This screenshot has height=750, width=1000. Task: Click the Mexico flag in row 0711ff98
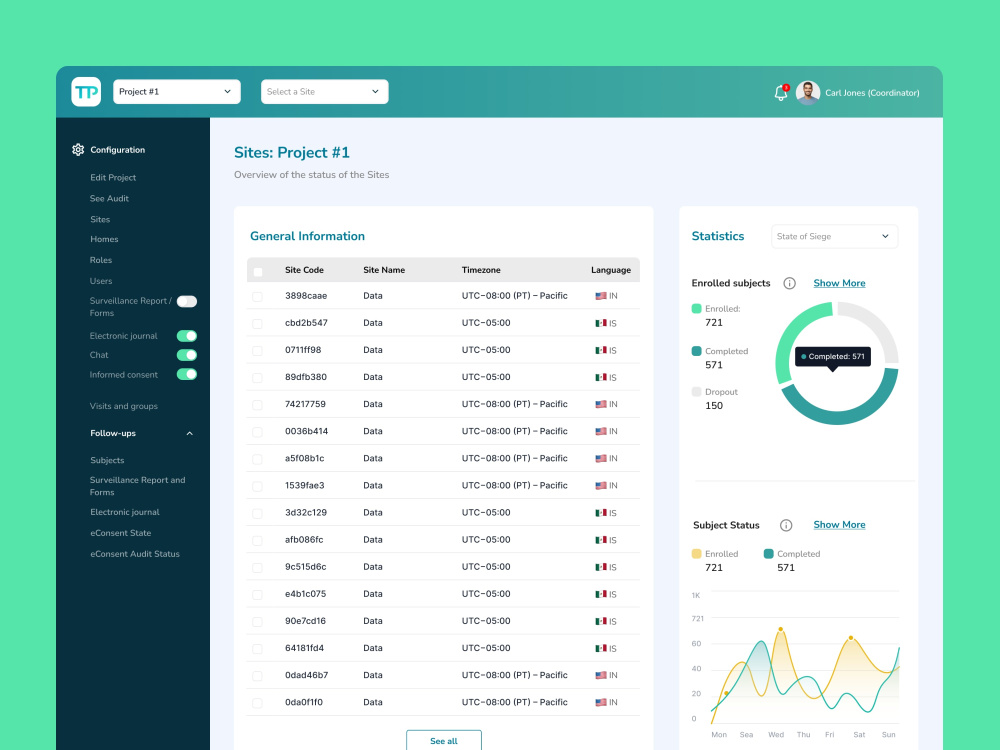pyautogui.click(x=601, y=350)
